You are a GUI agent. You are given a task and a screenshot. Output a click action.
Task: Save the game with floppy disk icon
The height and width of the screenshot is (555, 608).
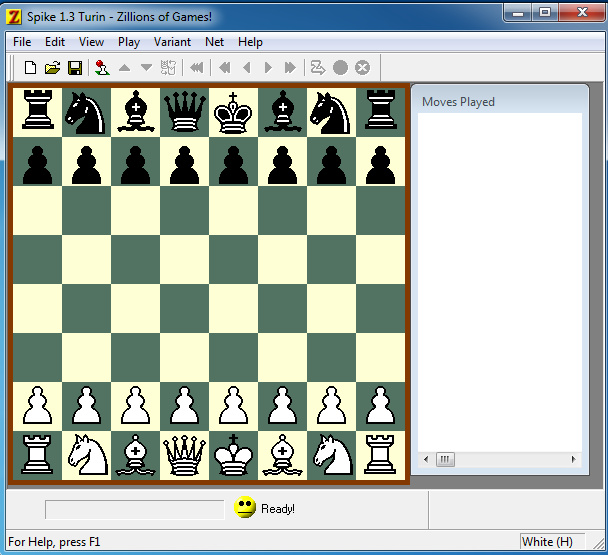point(75,68)
